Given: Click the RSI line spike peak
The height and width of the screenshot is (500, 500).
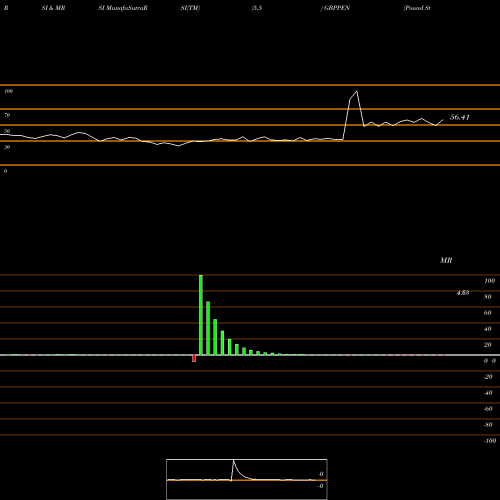Looking at the screenshot, I should point(357,91).
